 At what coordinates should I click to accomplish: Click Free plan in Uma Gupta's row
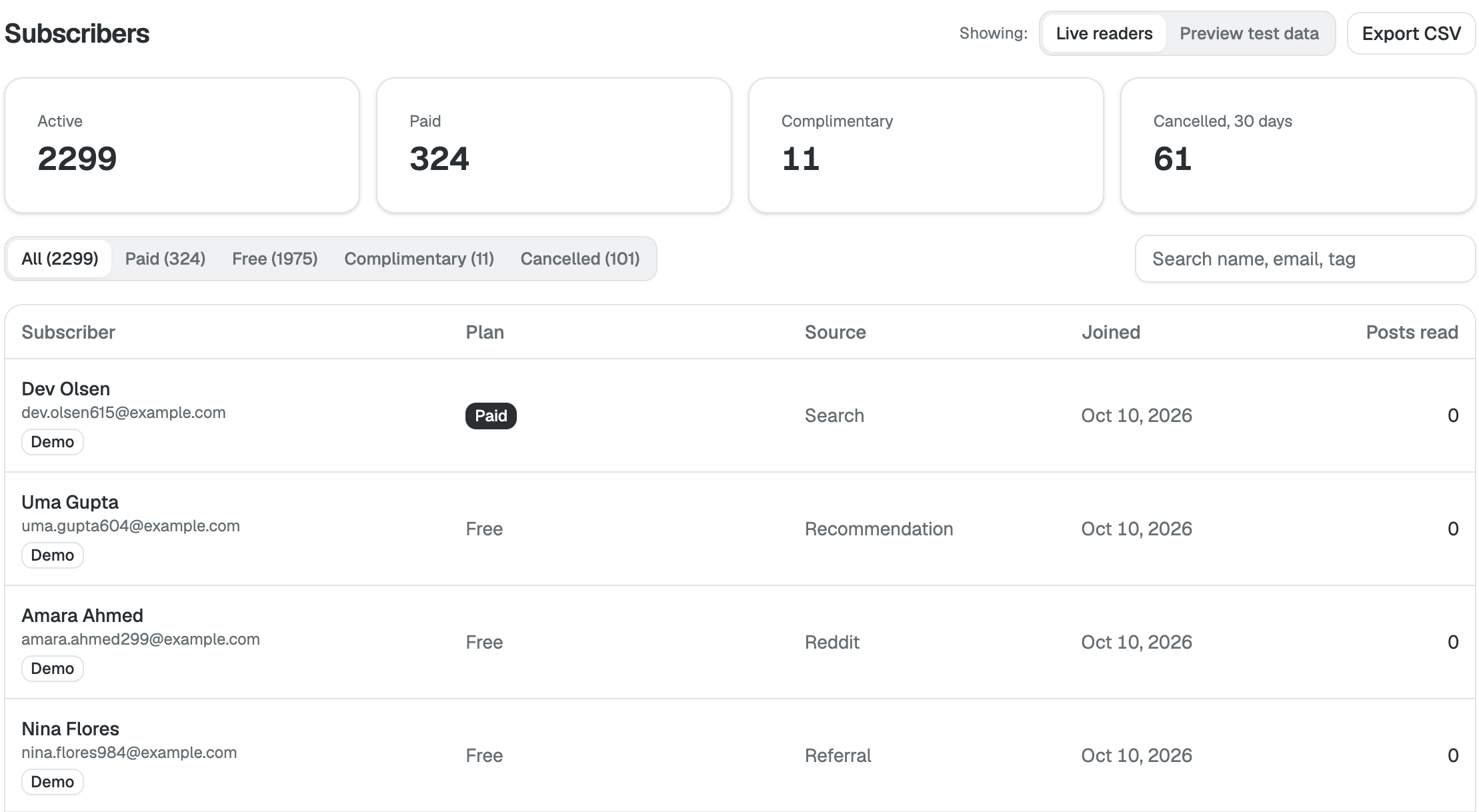484,529
